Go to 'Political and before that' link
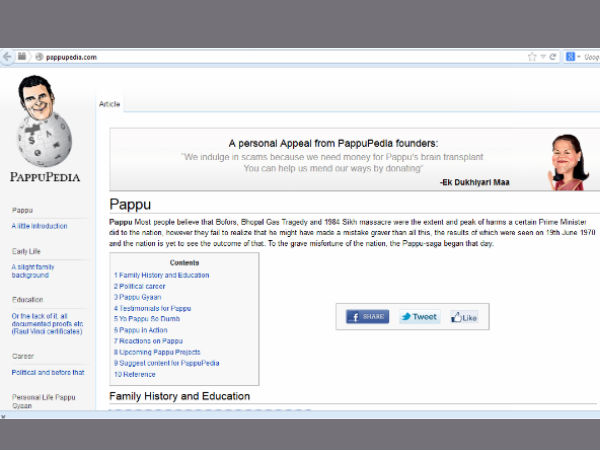The width and height of the screenshot is (600, 450). point(48,372)
